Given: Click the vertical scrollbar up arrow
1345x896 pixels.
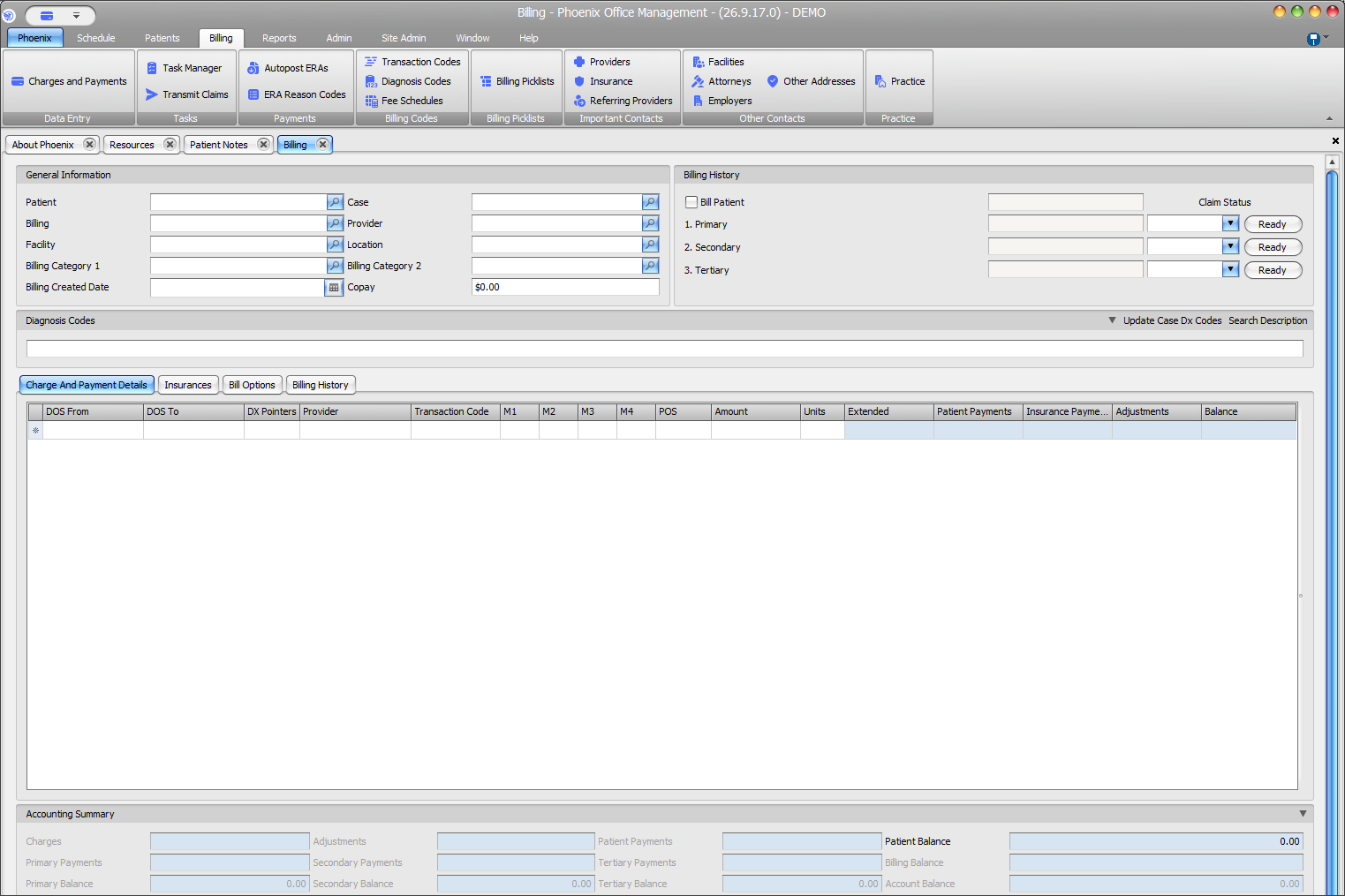Looking at the screenshot, I should [1333, 162].
